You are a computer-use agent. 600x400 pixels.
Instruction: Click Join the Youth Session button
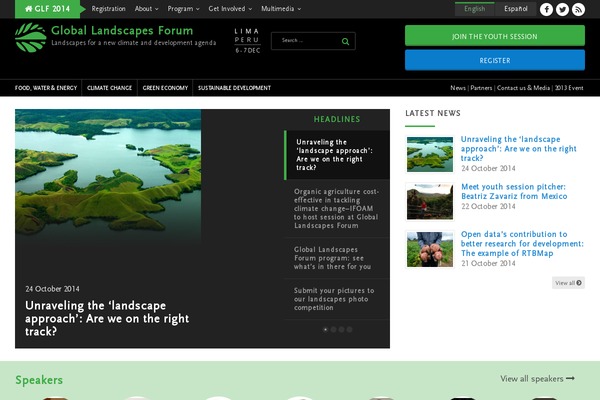coord(495,36)
